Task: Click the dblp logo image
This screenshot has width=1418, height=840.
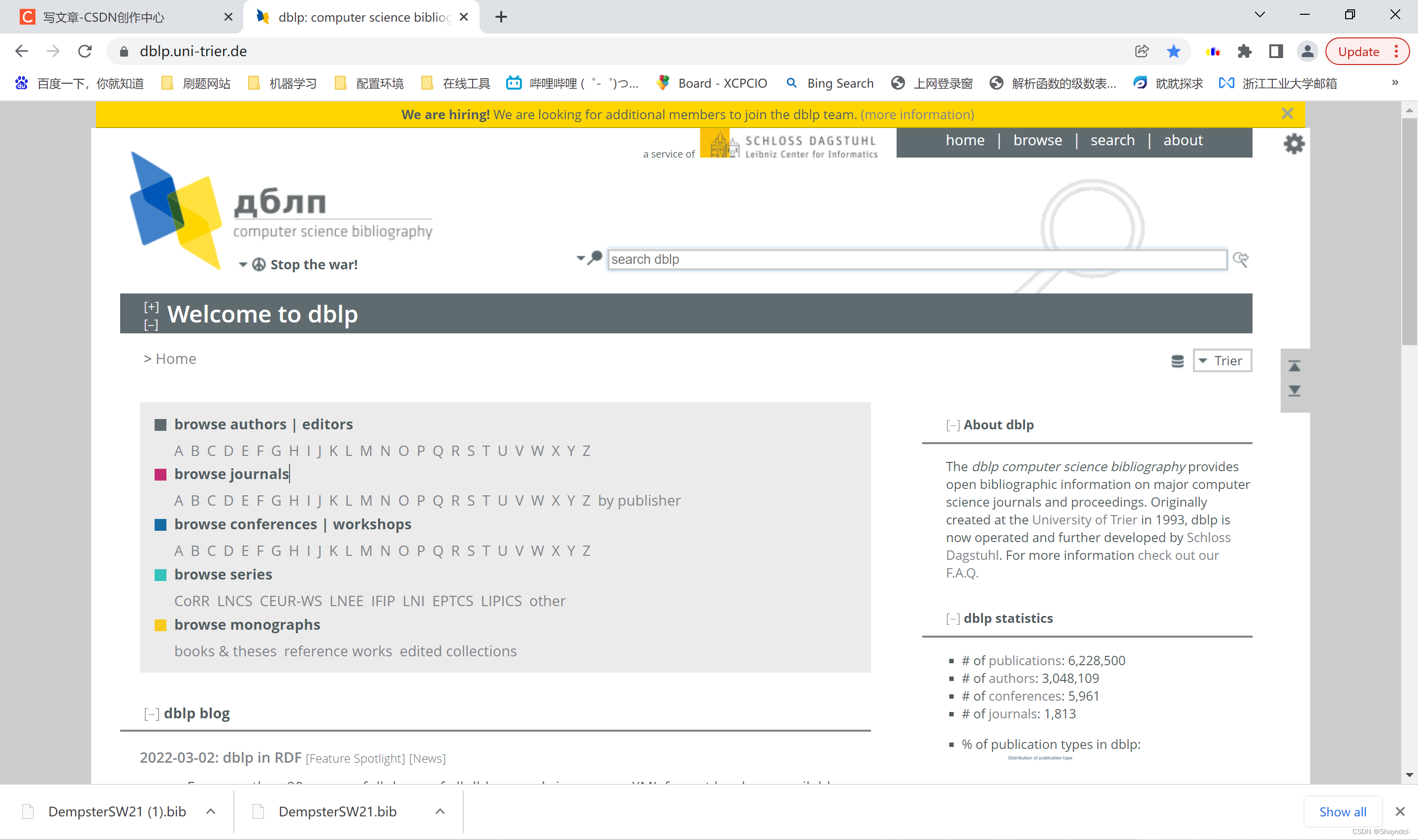Action: (x=176, y=210)
